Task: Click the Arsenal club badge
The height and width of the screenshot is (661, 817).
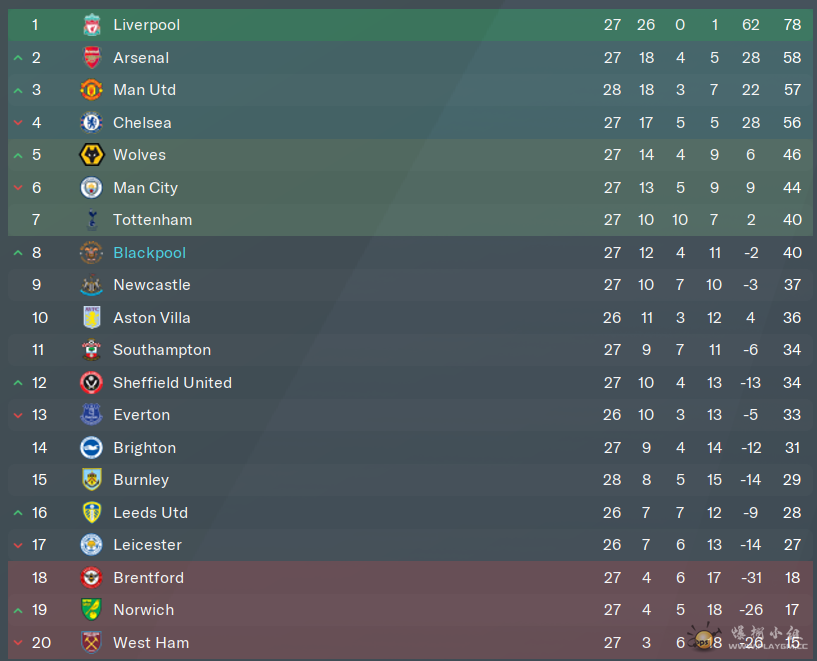Action: [x=92, y=58]
